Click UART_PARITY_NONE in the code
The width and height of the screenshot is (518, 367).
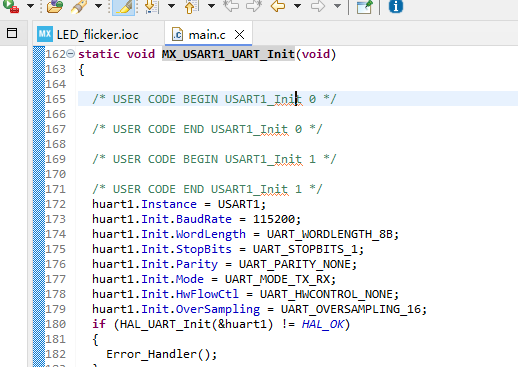(x=295, y=264)
